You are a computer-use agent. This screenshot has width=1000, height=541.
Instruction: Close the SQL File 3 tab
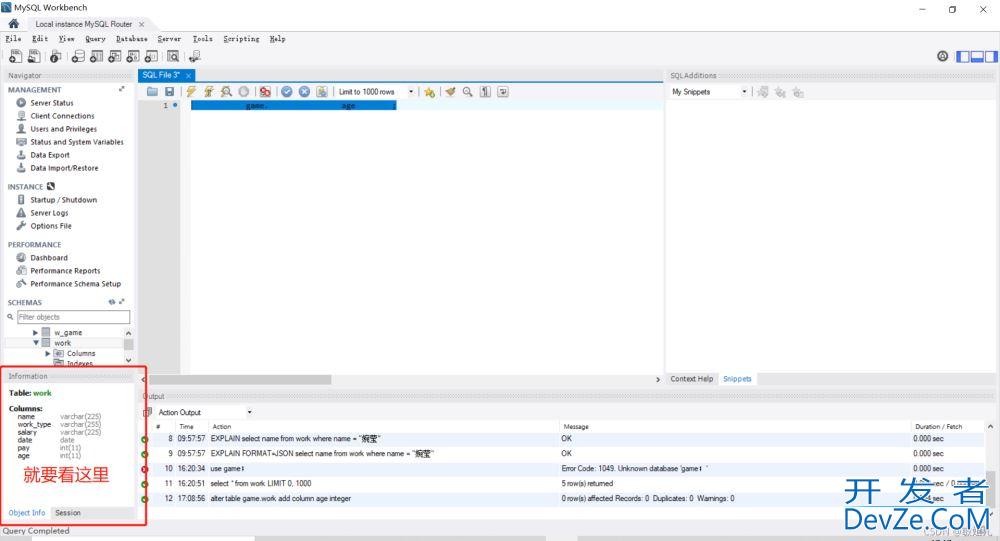(188, 75)
